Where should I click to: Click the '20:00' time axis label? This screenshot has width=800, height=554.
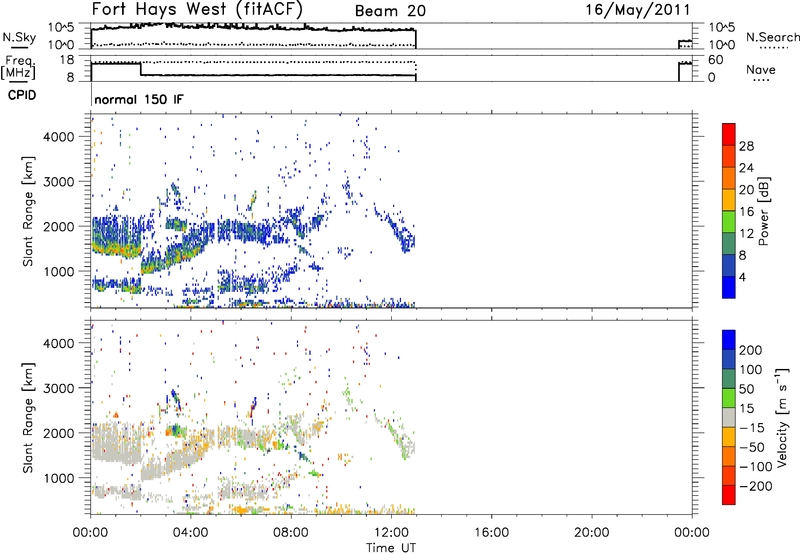pyautogui.click(x=591, y=532)
